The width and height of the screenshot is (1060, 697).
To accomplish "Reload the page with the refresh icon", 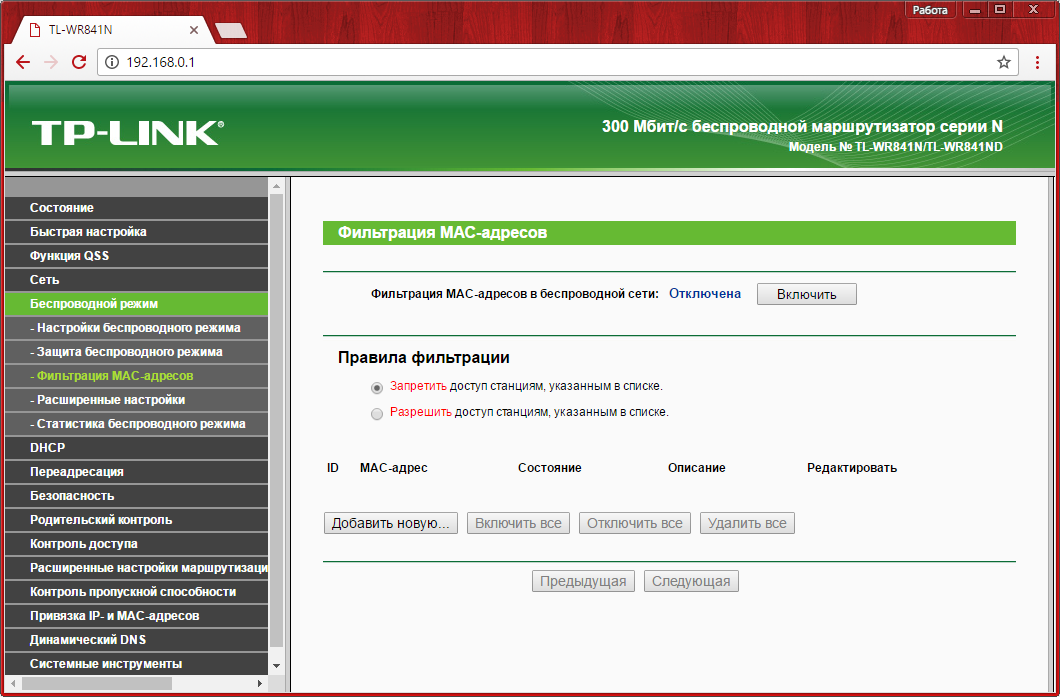I will 79,62.
